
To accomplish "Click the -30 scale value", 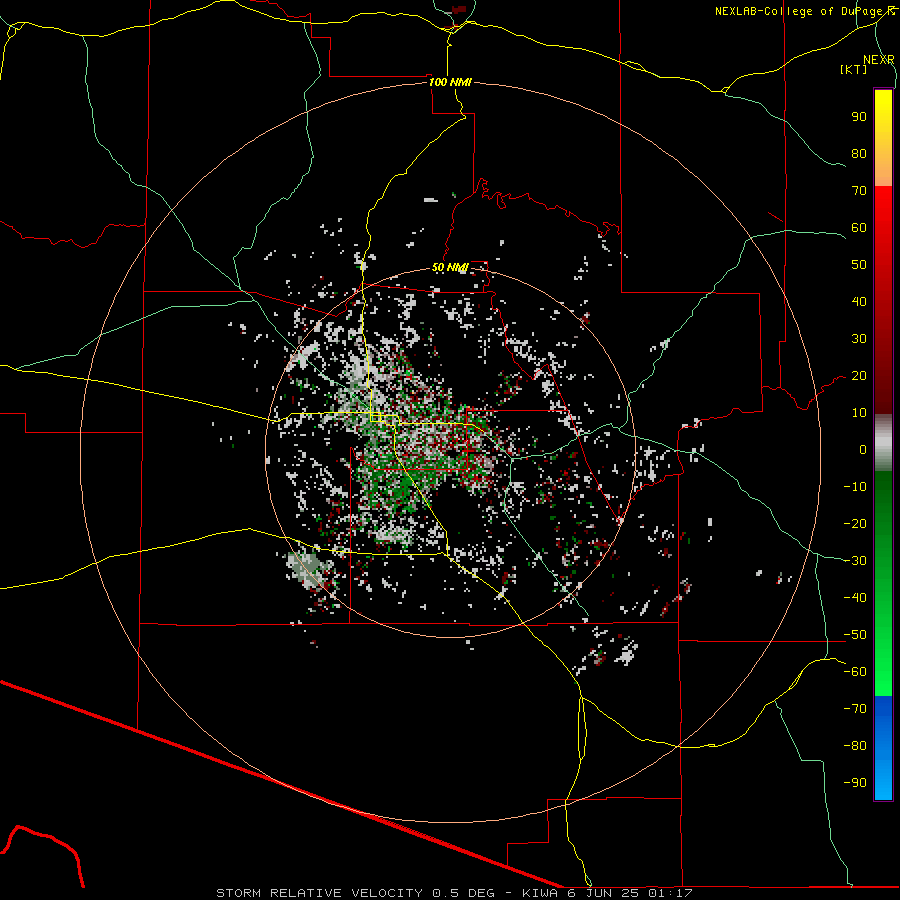I will point(855,561).
